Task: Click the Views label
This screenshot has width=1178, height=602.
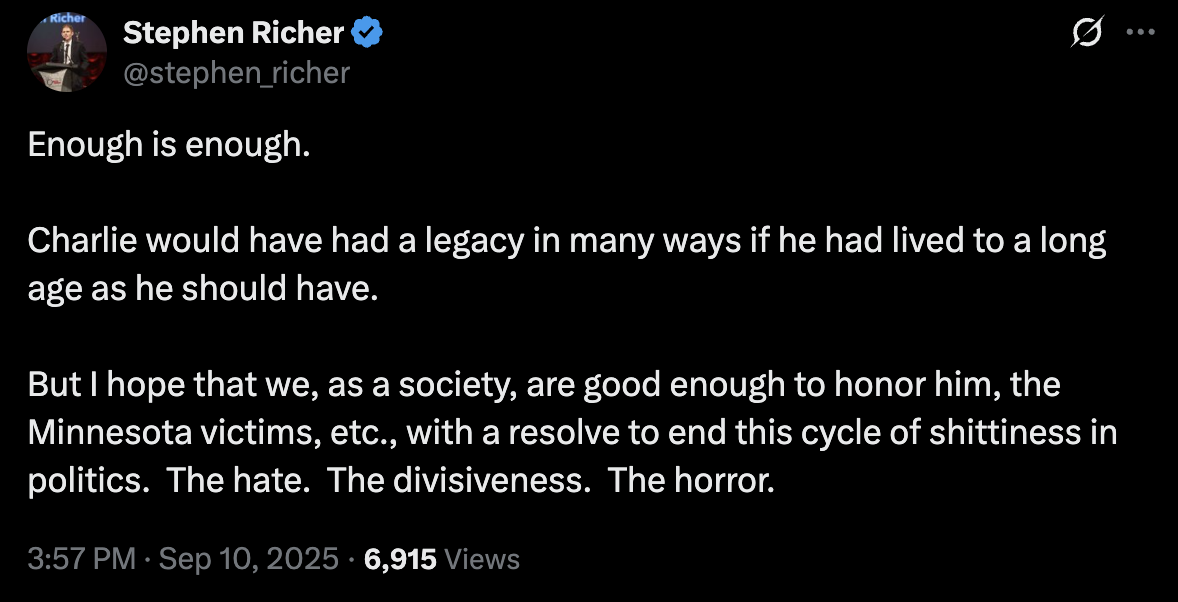Action: tap(482, 559)
